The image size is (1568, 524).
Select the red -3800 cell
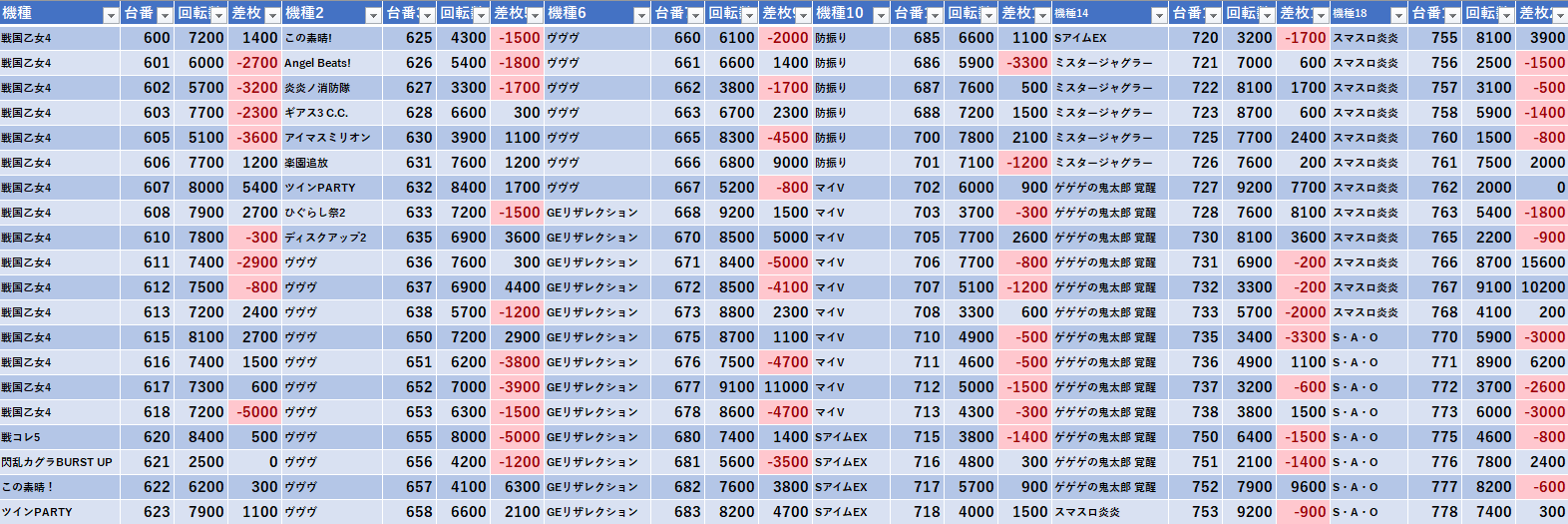pos(517,362)
